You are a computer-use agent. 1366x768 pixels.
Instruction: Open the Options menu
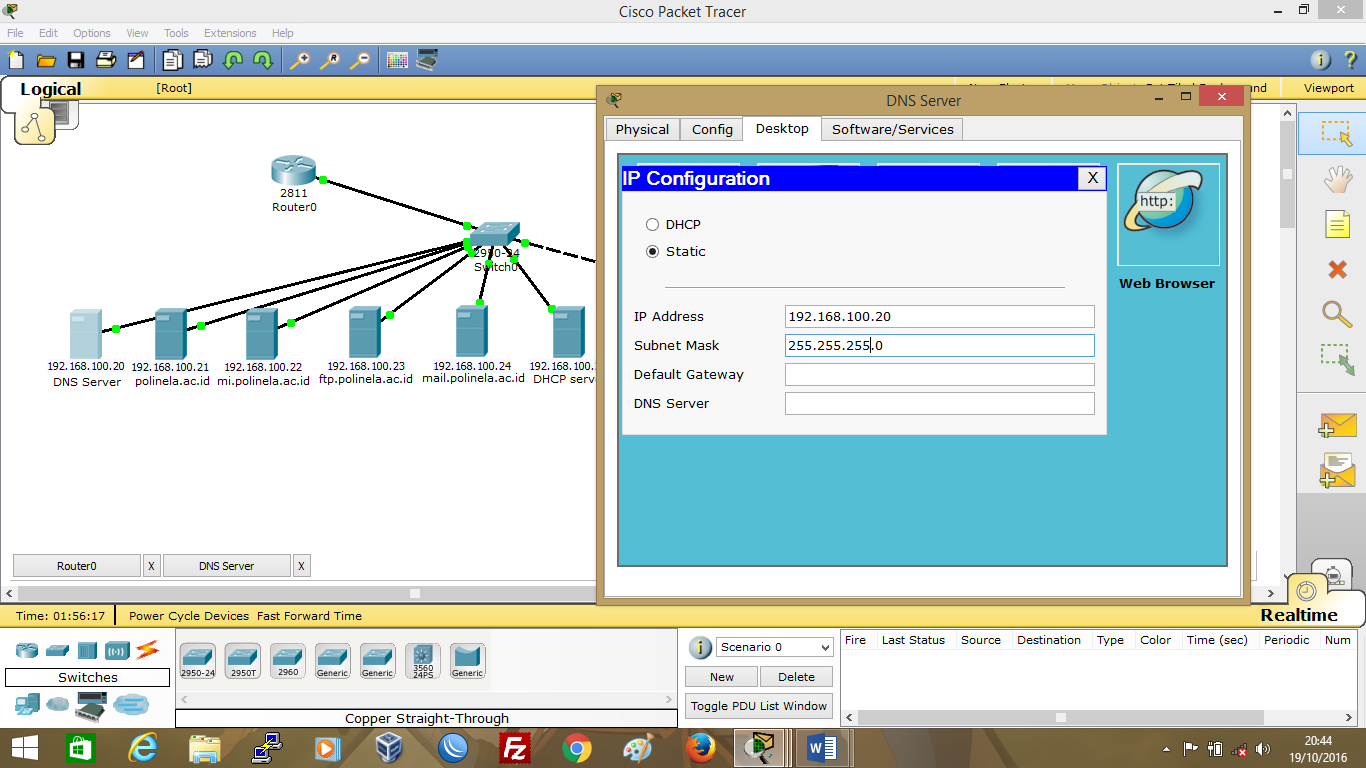point(91,33)
